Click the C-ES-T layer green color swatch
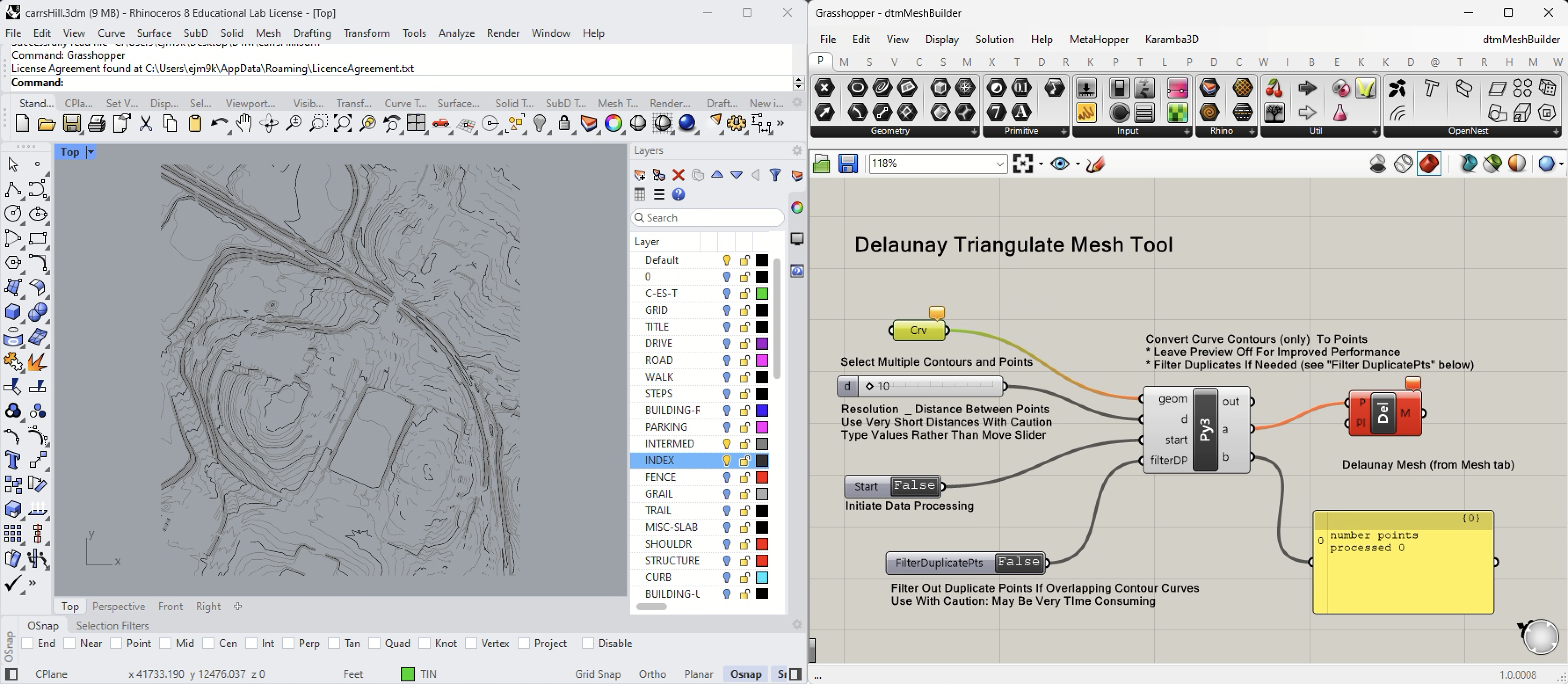This screenshot has height=684, width=1568. click(762, 293)
